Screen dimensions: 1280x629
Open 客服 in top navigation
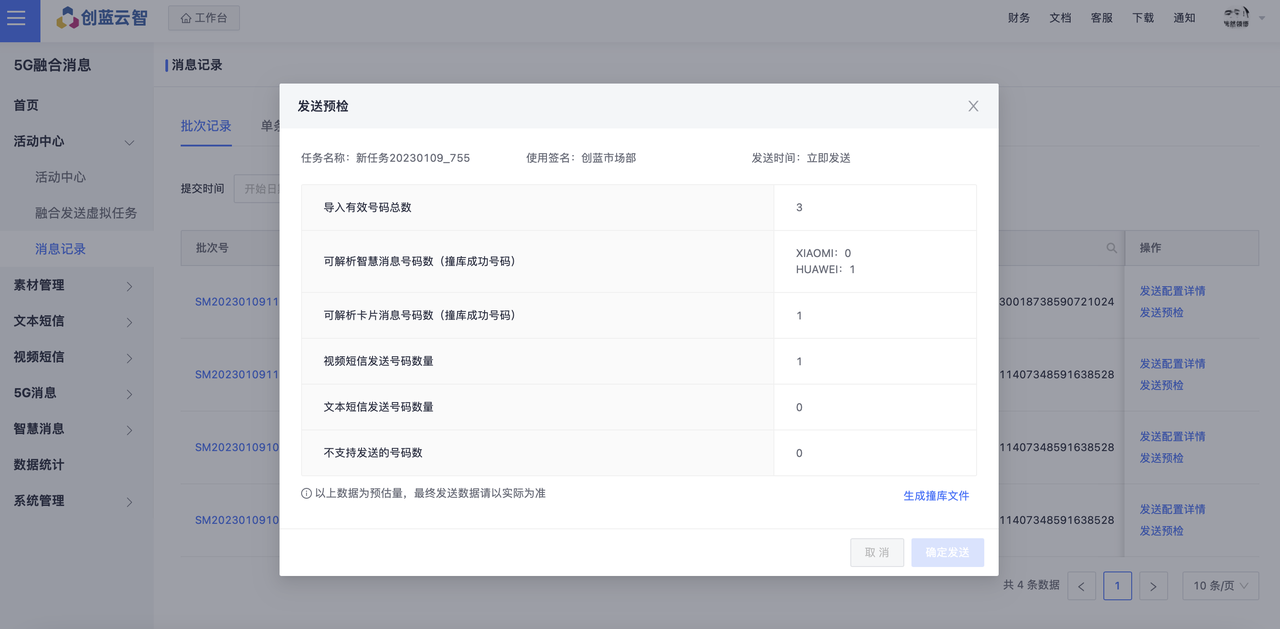coord(1101,18)
